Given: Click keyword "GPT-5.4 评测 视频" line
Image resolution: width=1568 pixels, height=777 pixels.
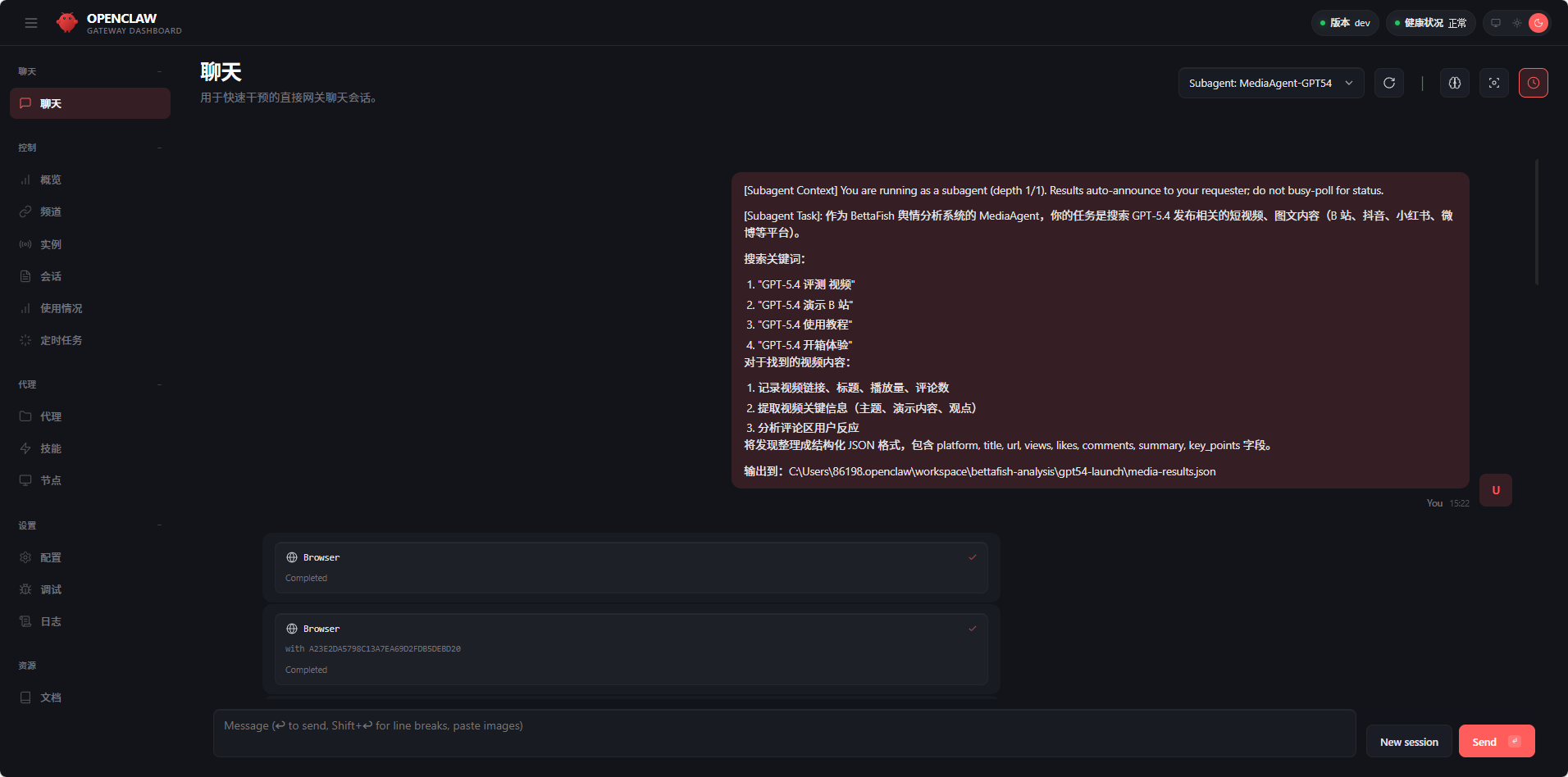Looking at the screenshot, I should 806,284.
